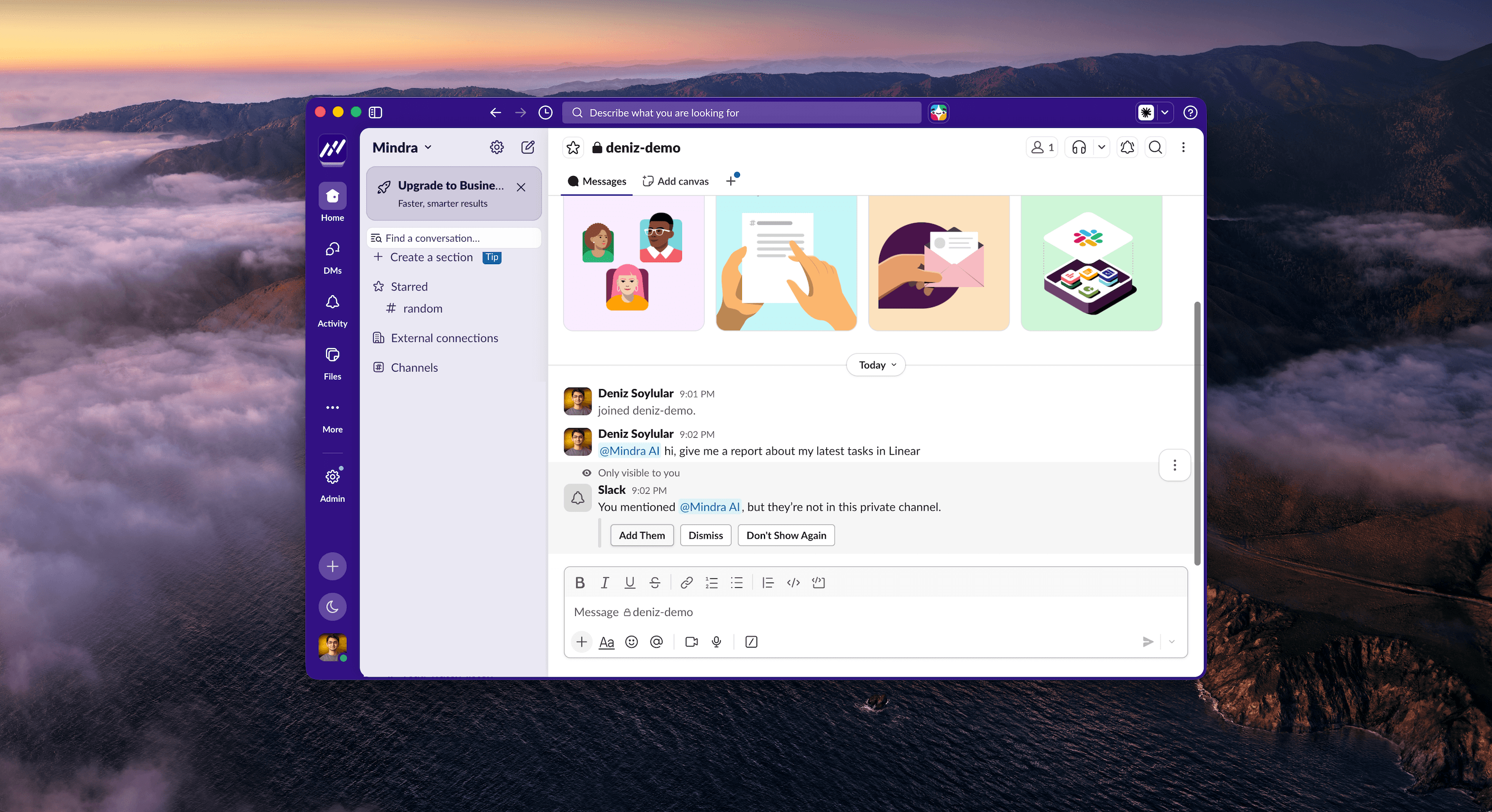Viewport: 1492px width, 812px height.
Task: Click the message input for deniz-demo
Action: (x=876, y=612)
